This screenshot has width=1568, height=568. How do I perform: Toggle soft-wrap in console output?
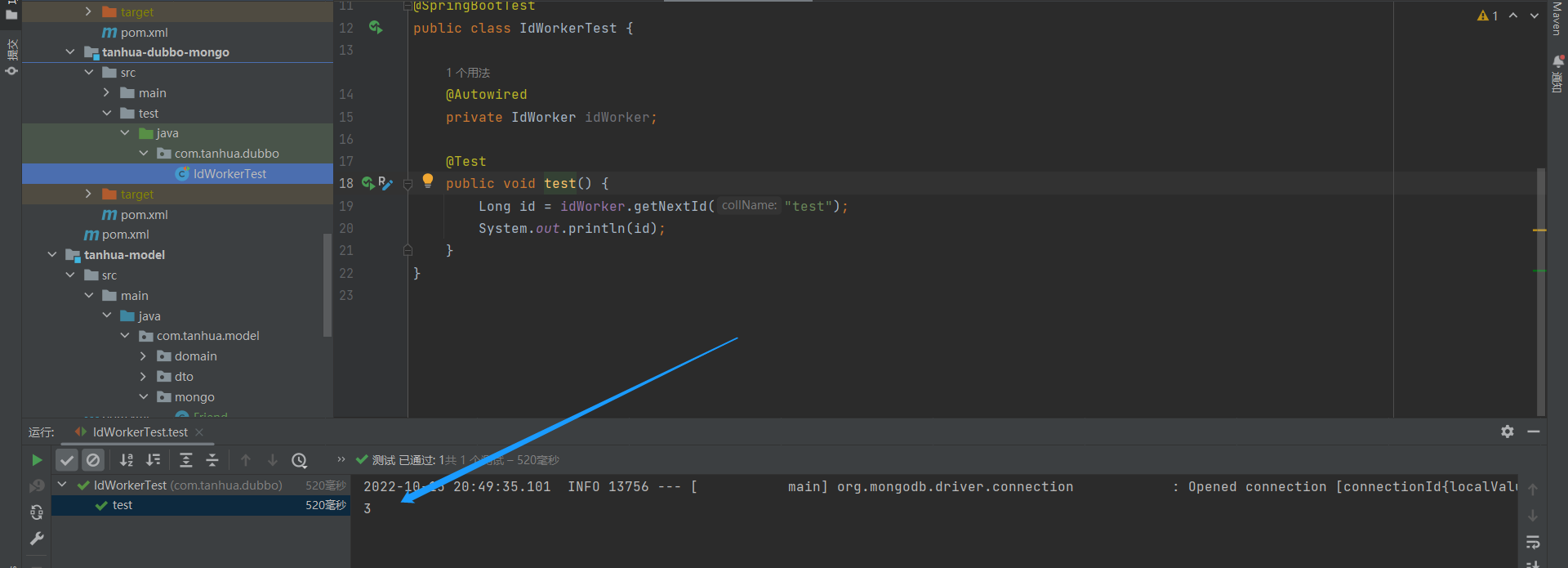(x=1533, y=542)
